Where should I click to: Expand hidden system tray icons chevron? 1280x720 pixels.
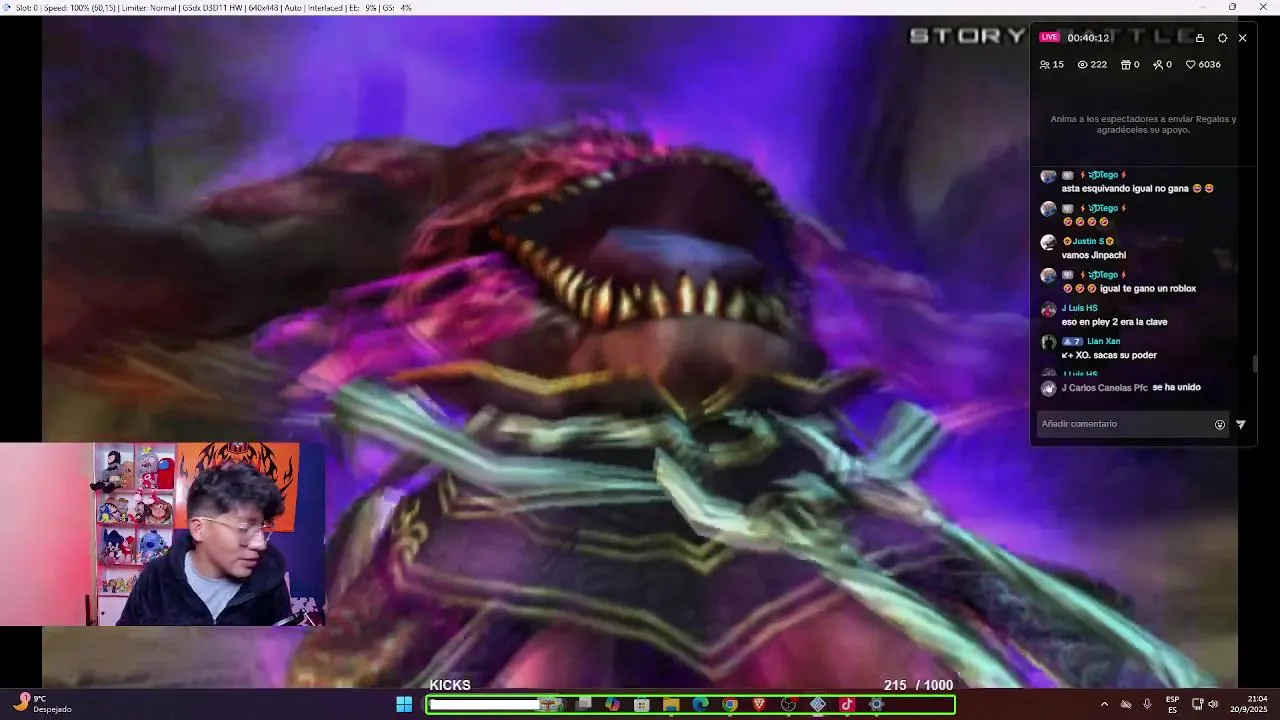coord(1104,704)
